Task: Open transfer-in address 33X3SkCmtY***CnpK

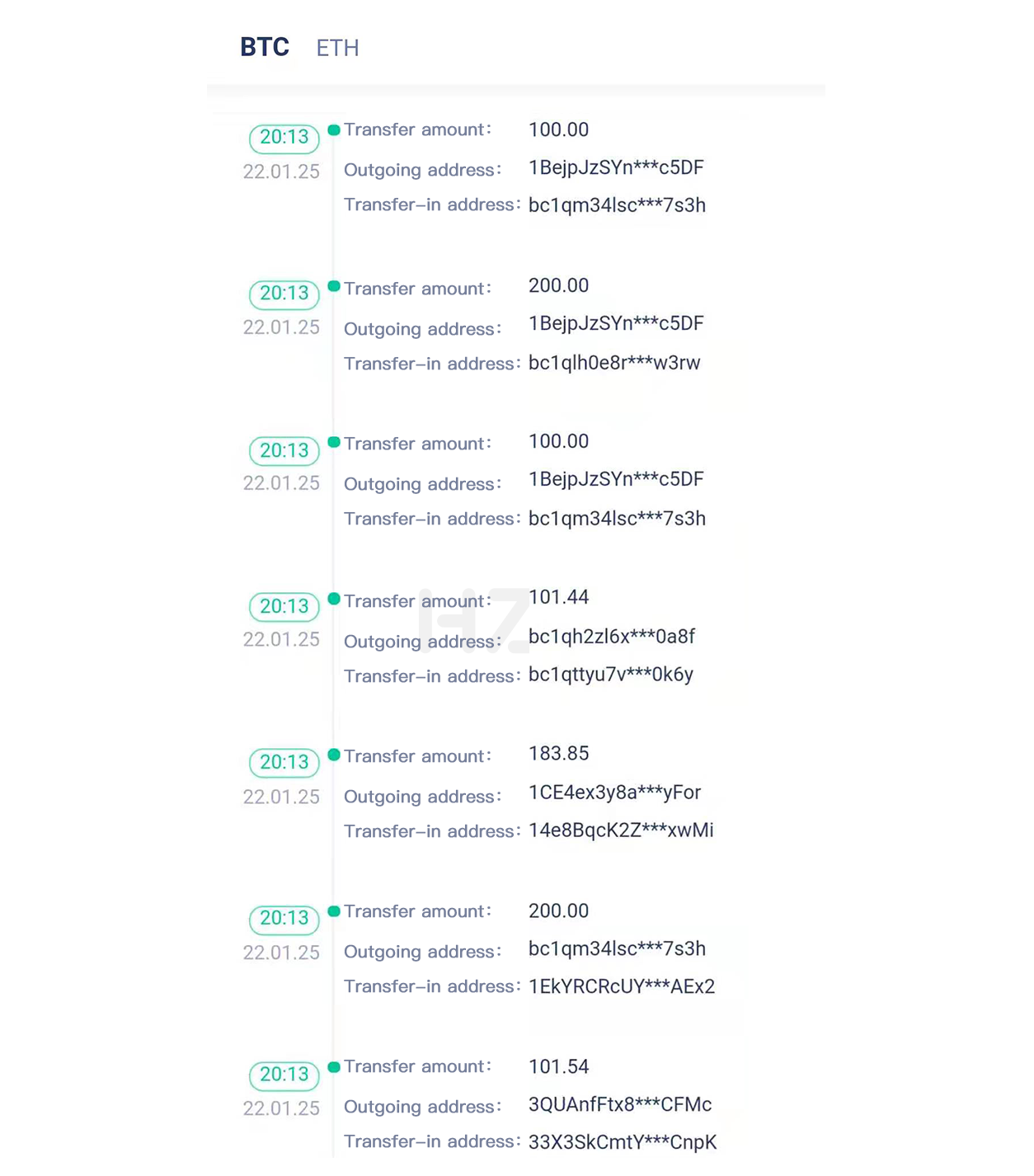Action: click(x=623, y=1142)
